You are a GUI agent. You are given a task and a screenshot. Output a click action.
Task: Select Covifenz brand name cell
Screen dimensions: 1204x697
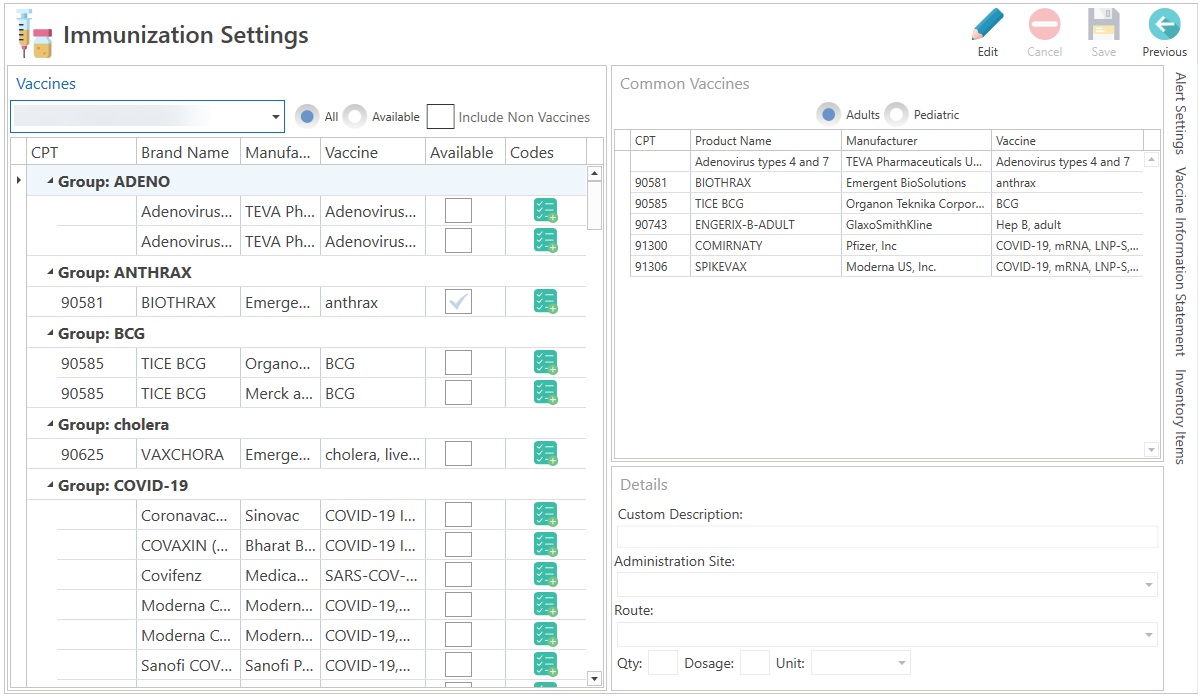pyautogui.click(x=188, y=575)
